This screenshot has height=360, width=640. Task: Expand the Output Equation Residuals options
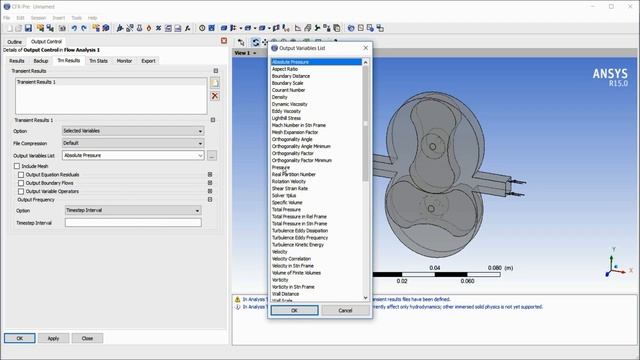click(x=210, y=174)
